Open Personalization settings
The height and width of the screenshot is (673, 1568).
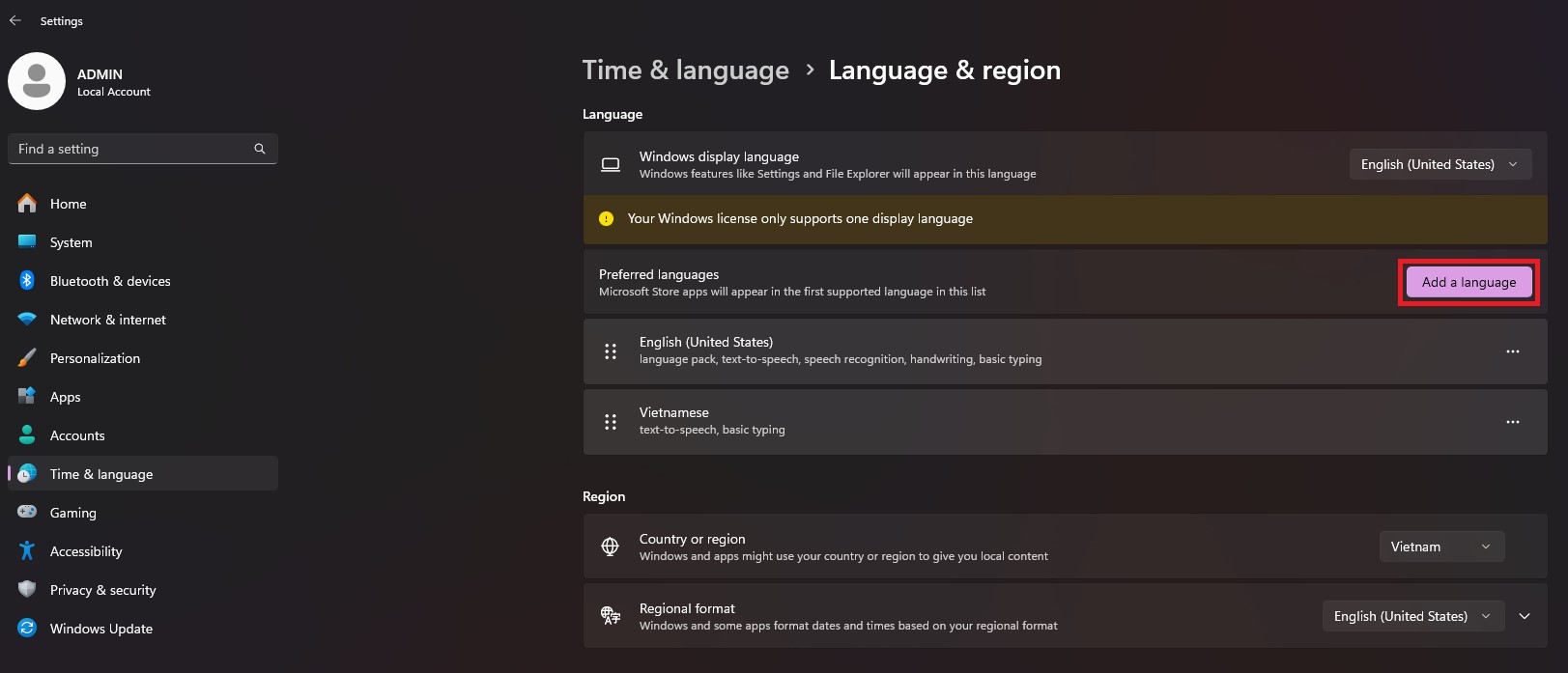coord(143,358)
